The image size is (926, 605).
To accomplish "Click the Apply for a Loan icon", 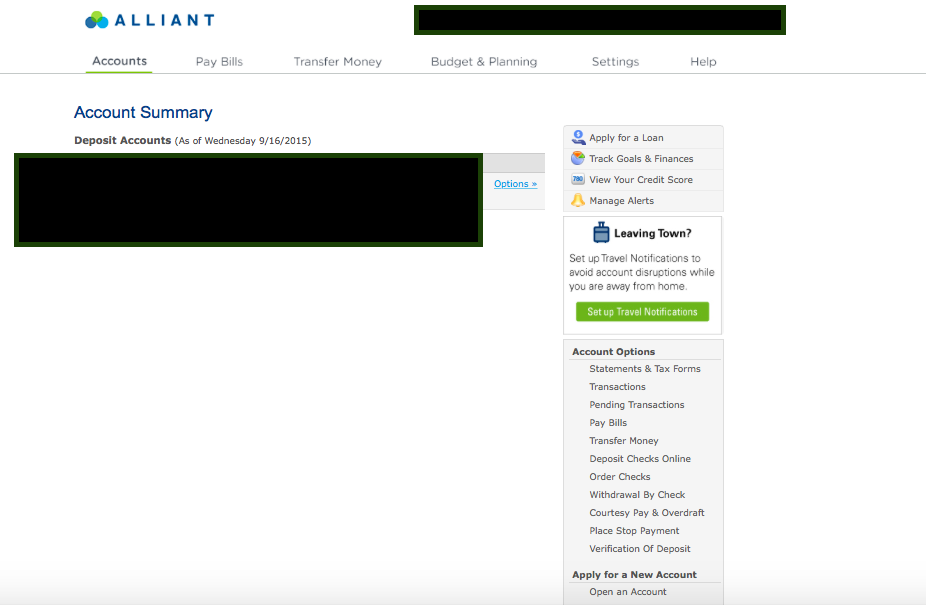I will click(x=578, y=138).
